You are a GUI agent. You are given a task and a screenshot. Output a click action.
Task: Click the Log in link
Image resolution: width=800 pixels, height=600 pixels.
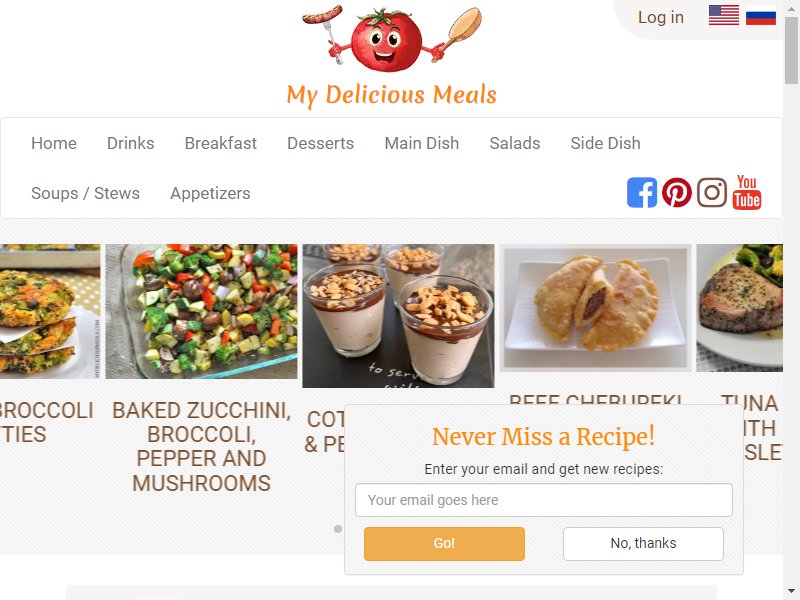click(661, 17)
